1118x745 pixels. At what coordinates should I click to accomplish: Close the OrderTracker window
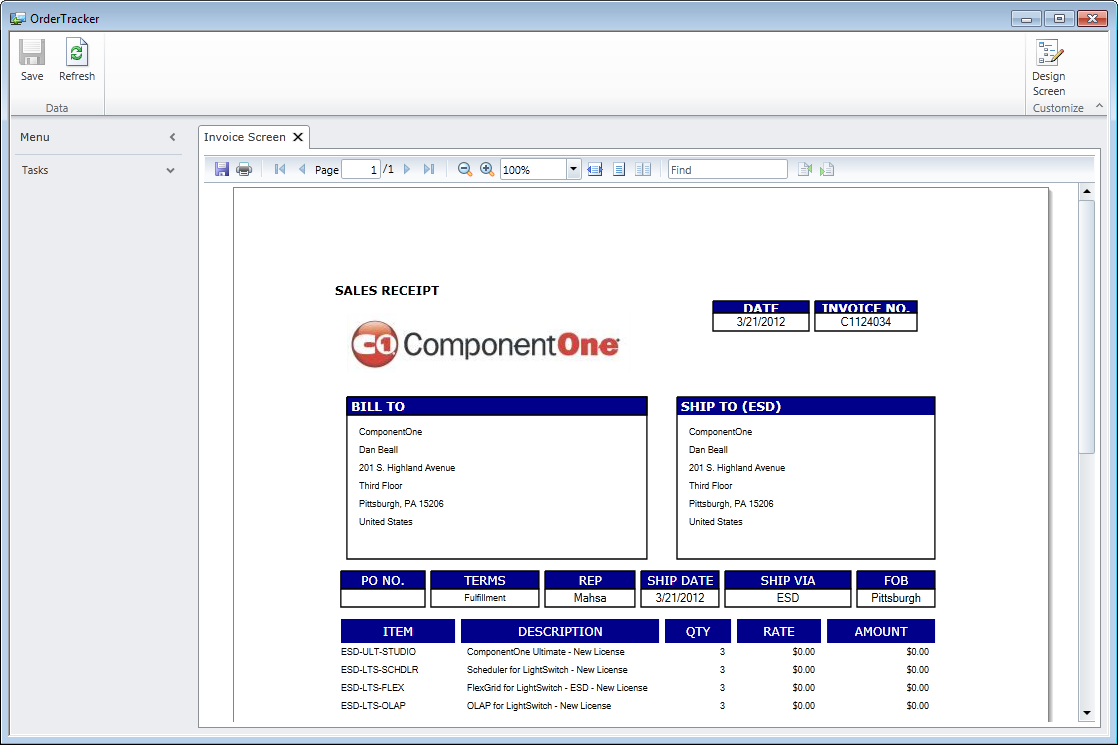coord(1092,19)
